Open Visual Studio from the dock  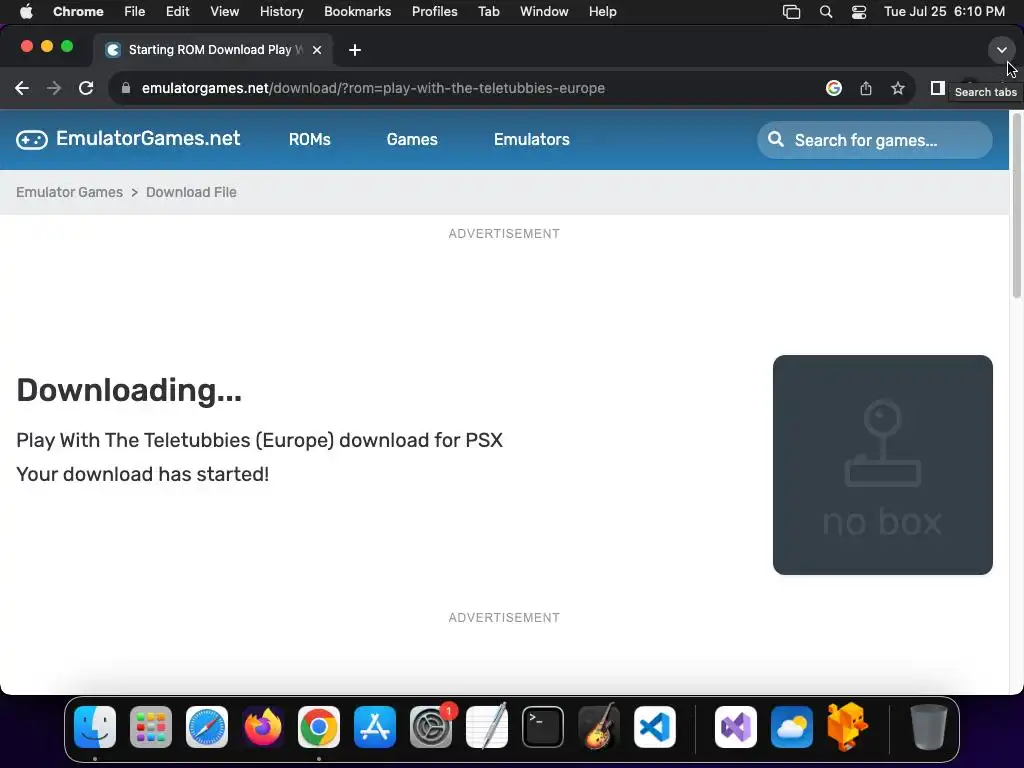coord(736,727)
